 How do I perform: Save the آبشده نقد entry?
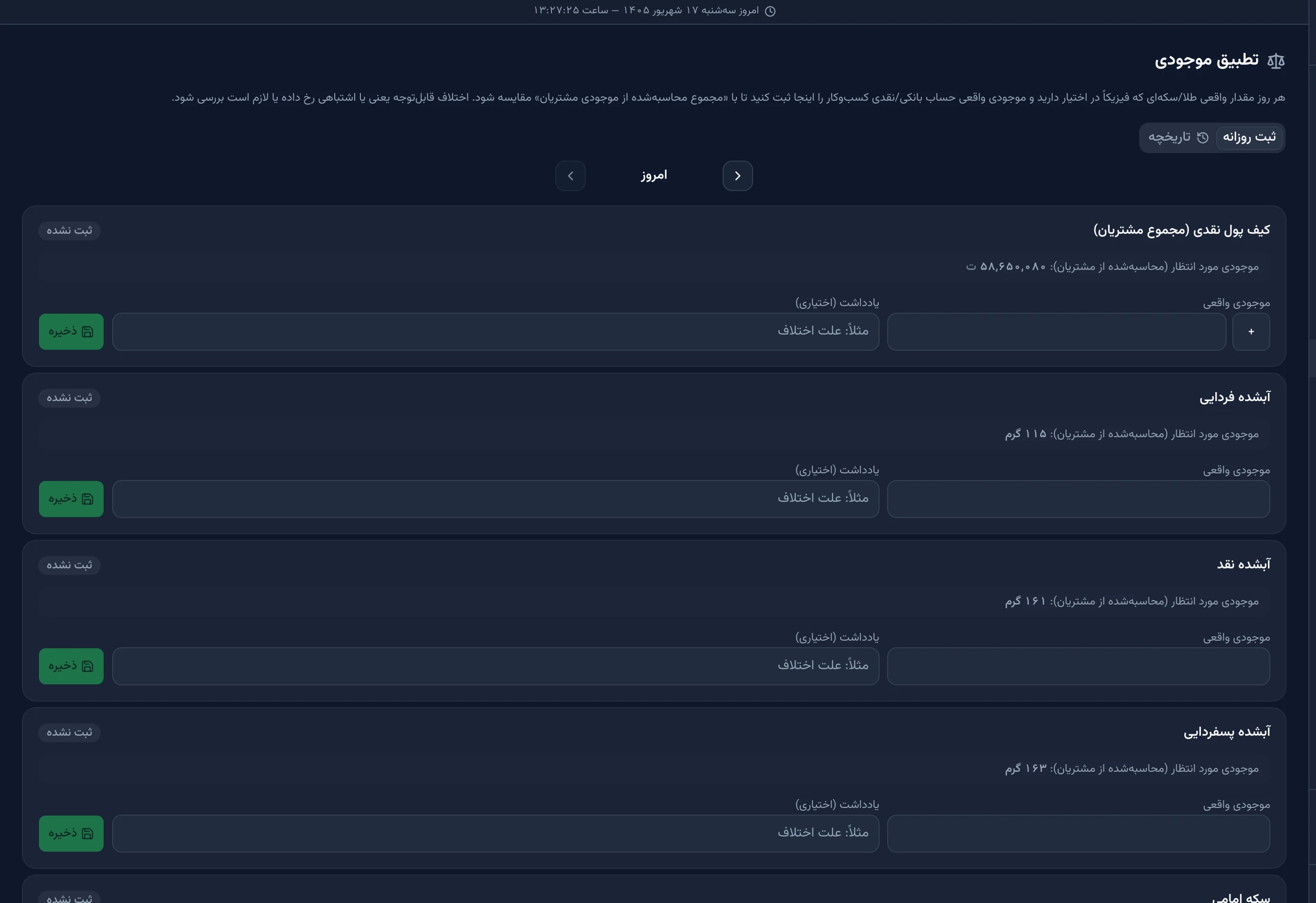point(71,666)
